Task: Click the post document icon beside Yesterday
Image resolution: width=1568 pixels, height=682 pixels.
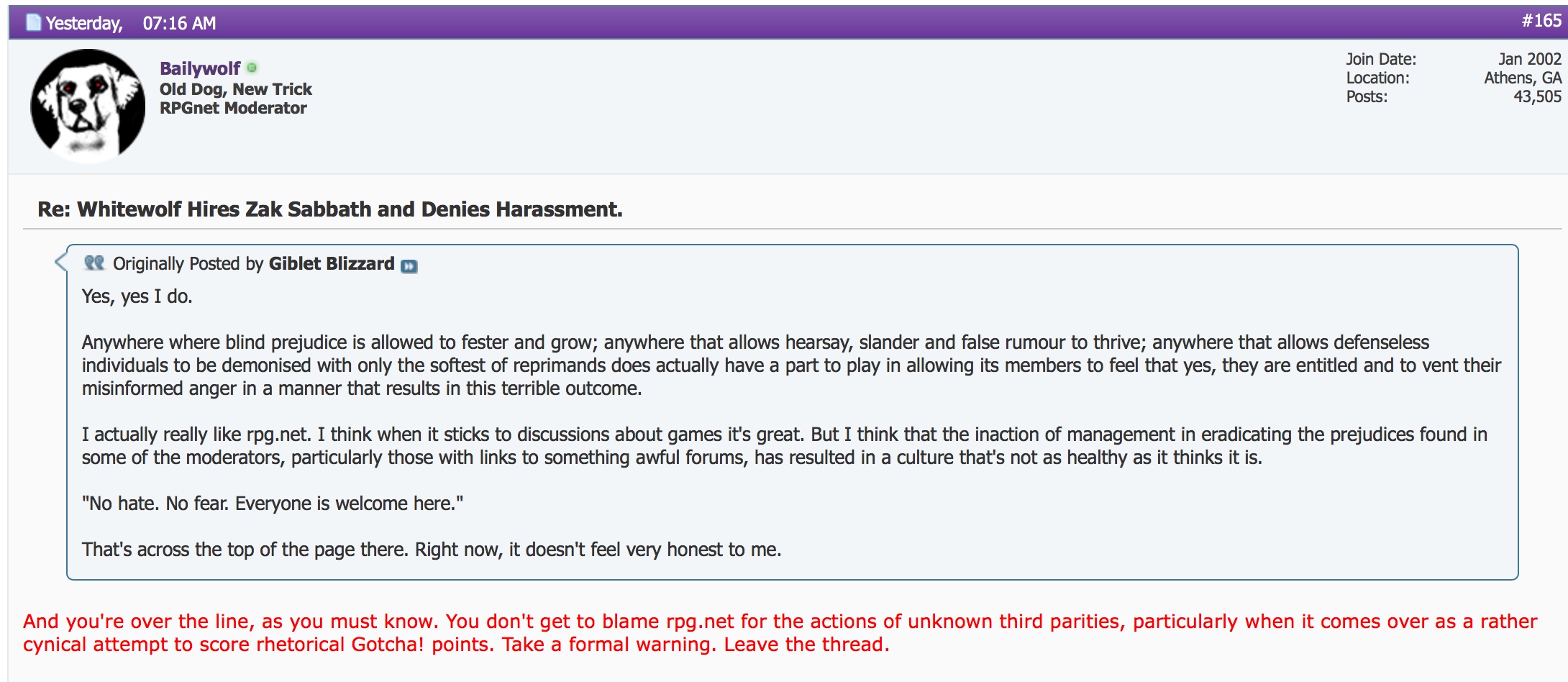Action: [x=34, y=23]
